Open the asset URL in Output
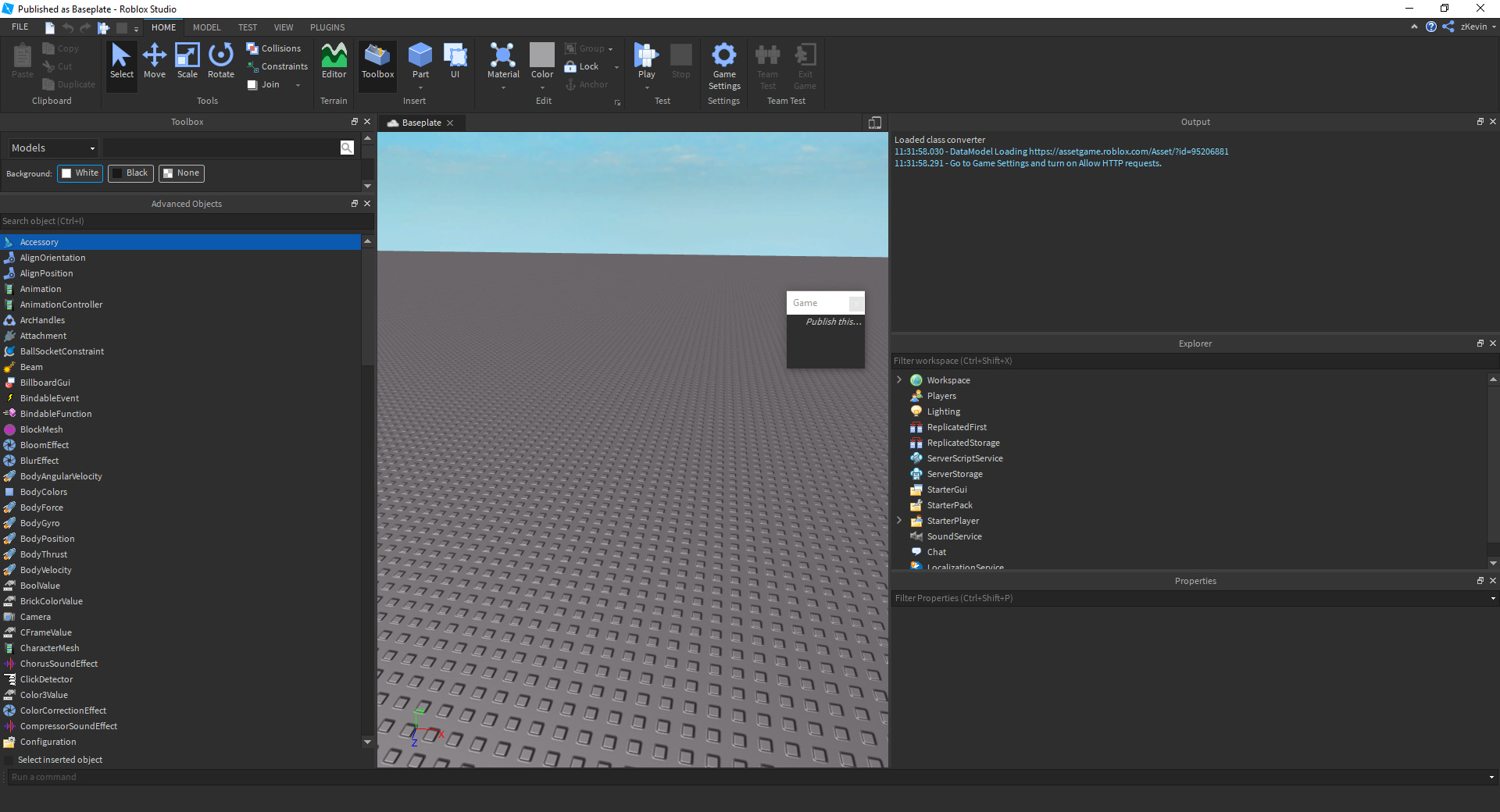Screen dimensions: 1500x812 1128,151
